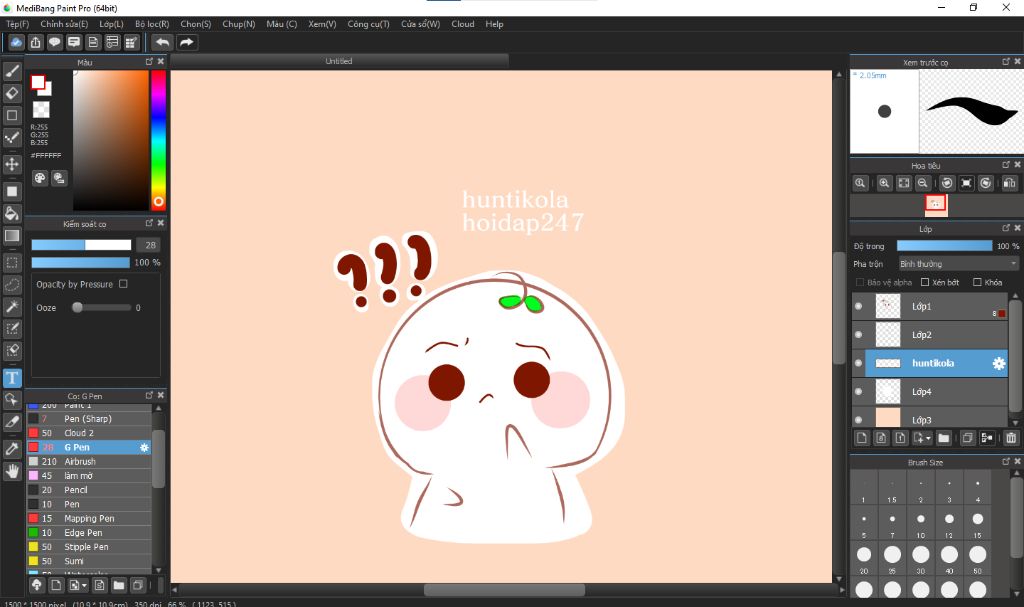The height and width of the screenshot is (607, 1024).
Task: Adjust the Độ trong opacity bar
Action: tap(944, 246)
